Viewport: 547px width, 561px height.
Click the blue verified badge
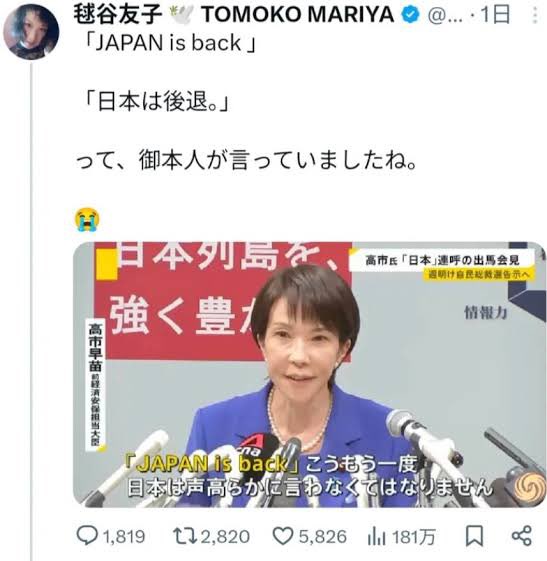(410, 14)
